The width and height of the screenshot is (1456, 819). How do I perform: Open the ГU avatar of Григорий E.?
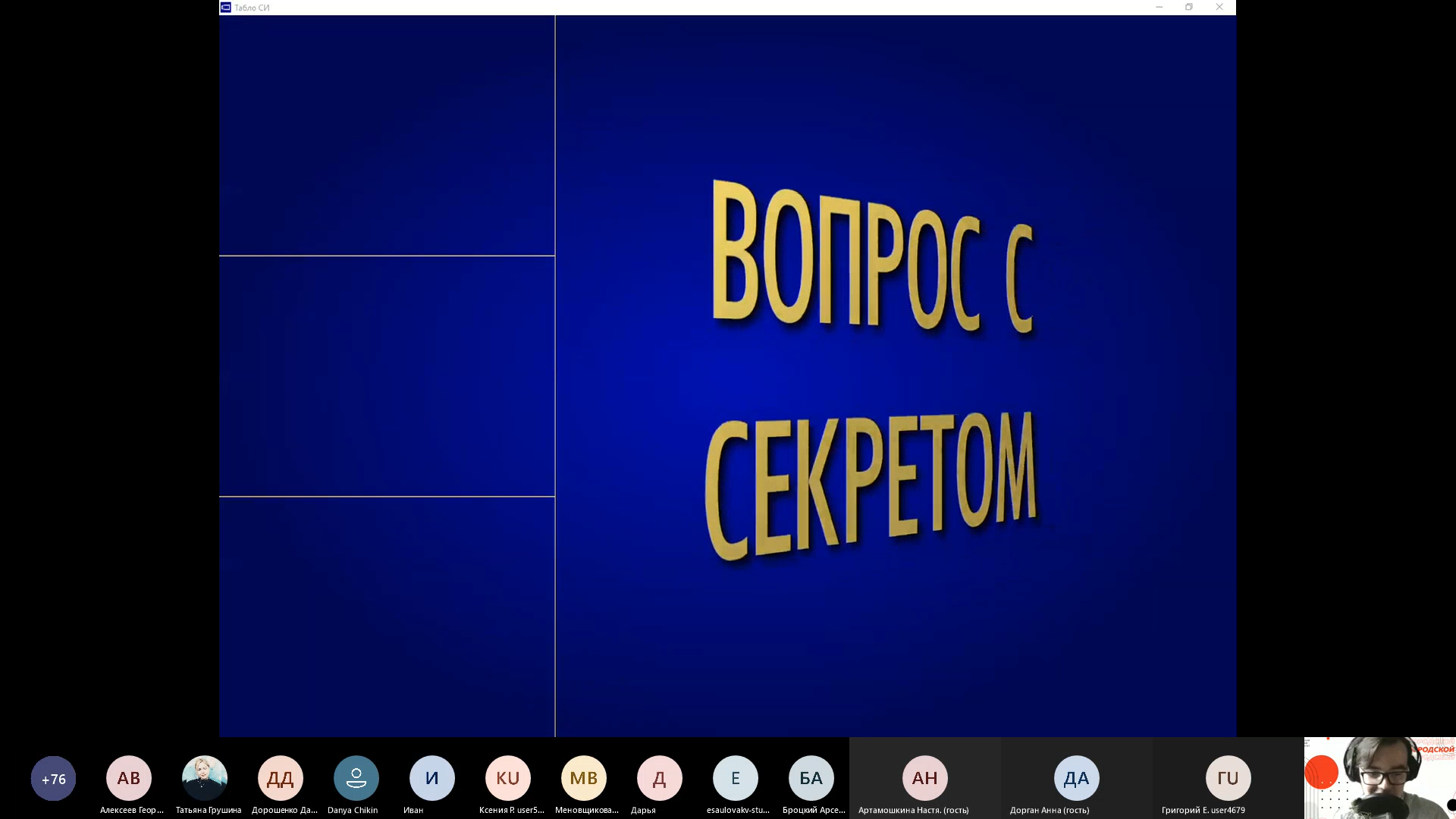pos(1228,778)
